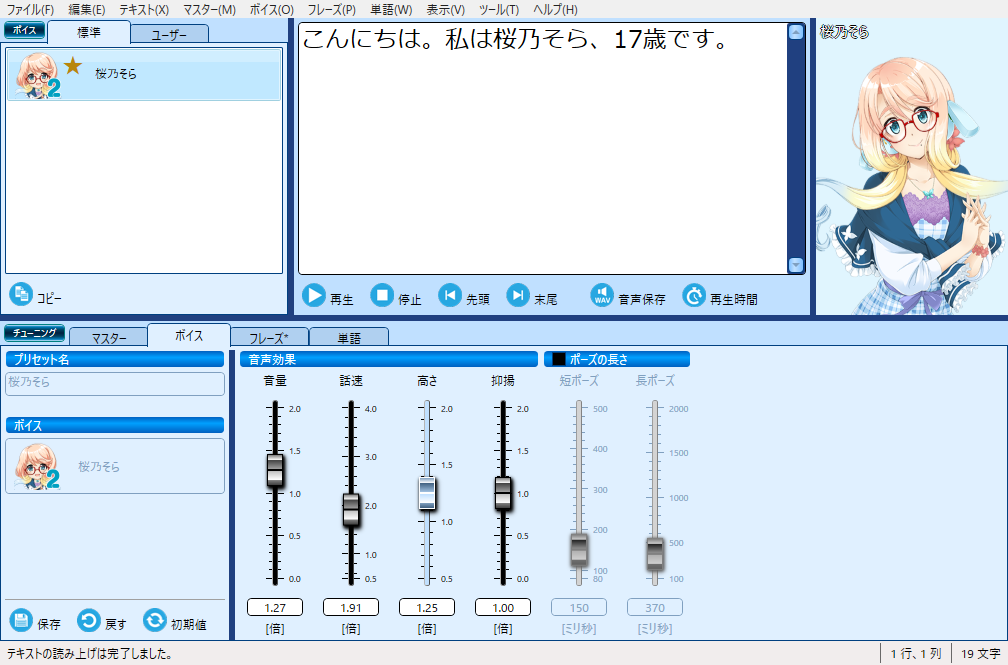The height and width of the screenshot is (665, 1008).
Task: Open the 編集(E) menu
Action: click(x=87, y=10)
